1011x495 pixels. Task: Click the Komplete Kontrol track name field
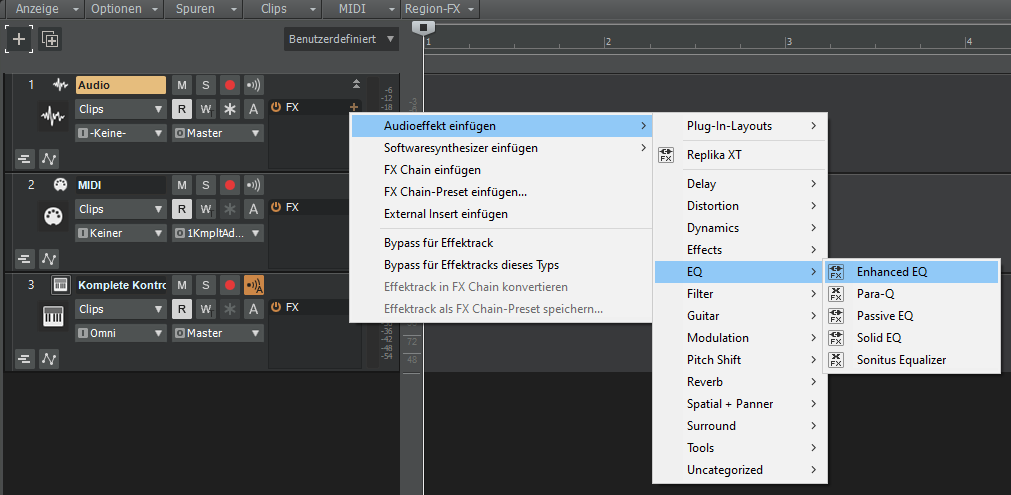coord(121,285)
